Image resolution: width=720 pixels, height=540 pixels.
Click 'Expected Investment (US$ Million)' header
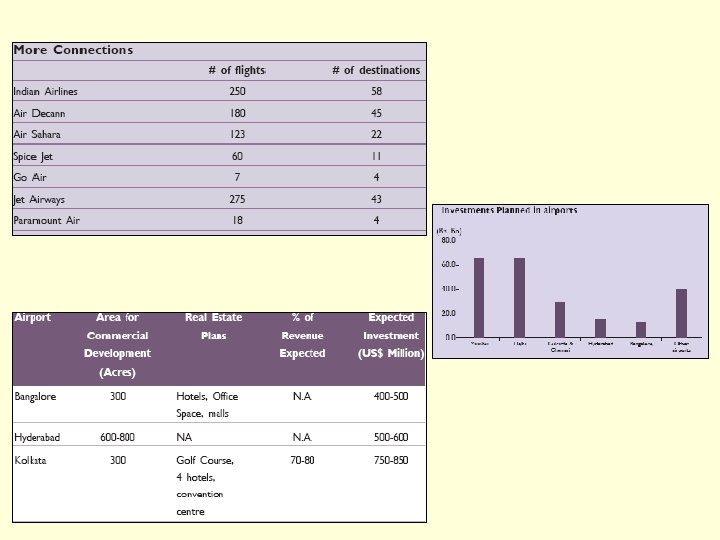pyautogui.click(x=391, y=336)
